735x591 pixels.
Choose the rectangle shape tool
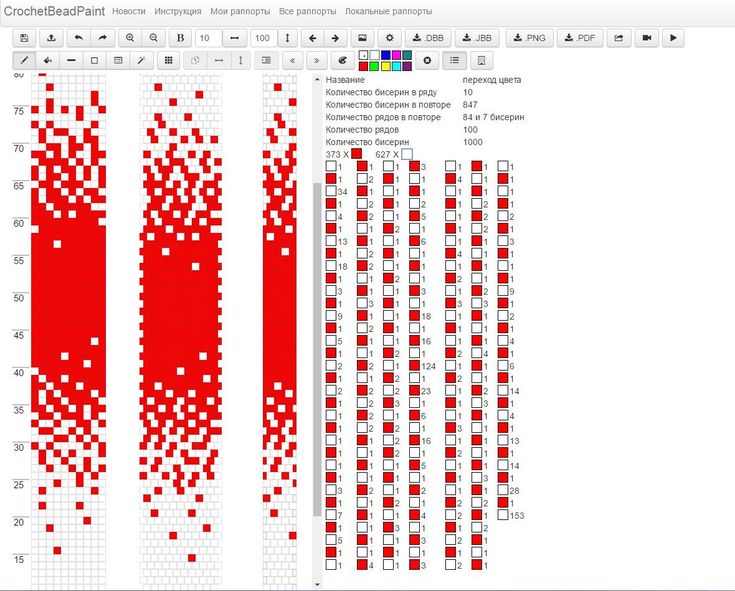[94, 60]
